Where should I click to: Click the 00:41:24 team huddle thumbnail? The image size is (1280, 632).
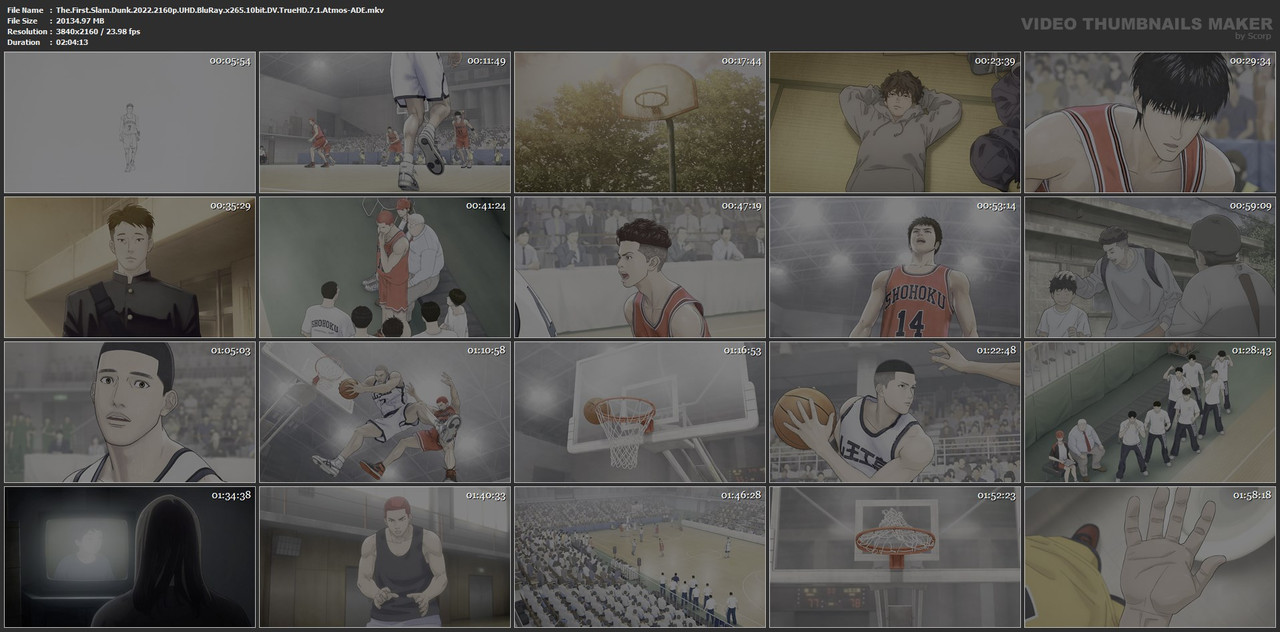385,267
